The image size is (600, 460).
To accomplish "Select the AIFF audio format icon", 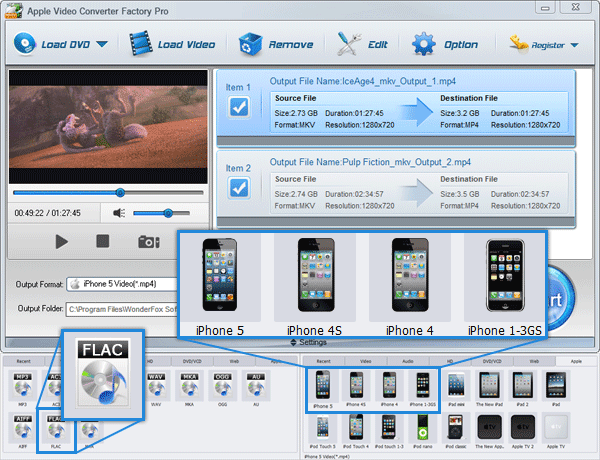I will [x=23, y=431].
